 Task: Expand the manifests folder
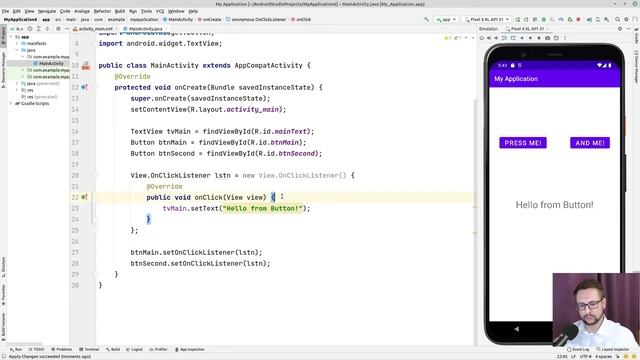coord(17,43)
